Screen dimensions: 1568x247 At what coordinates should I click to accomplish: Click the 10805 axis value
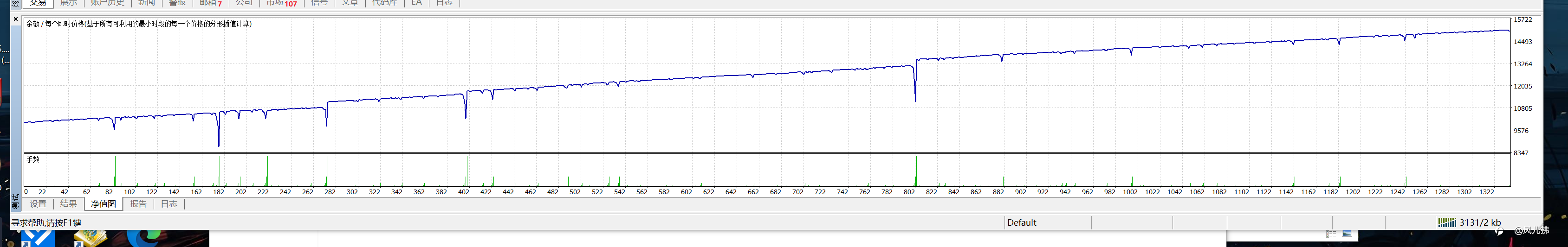tap(1523, 108)
